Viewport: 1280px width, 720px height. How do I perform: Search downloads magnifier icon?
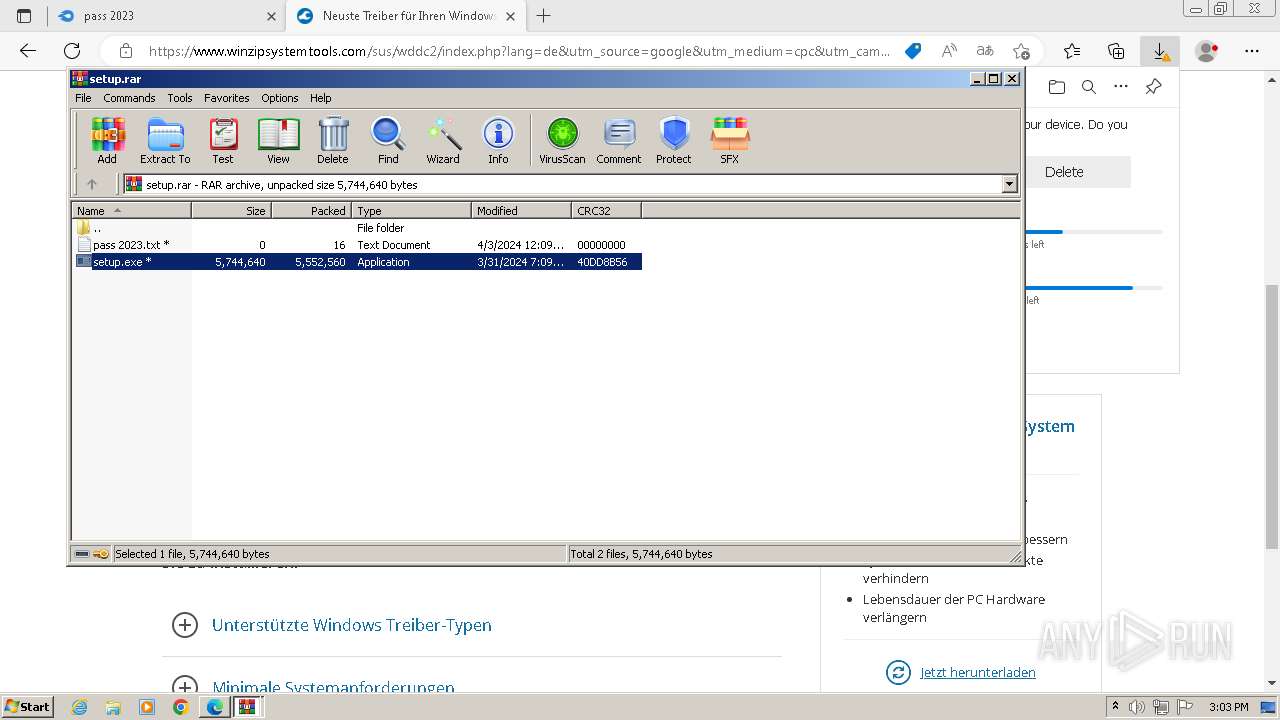coord(1089,87)
